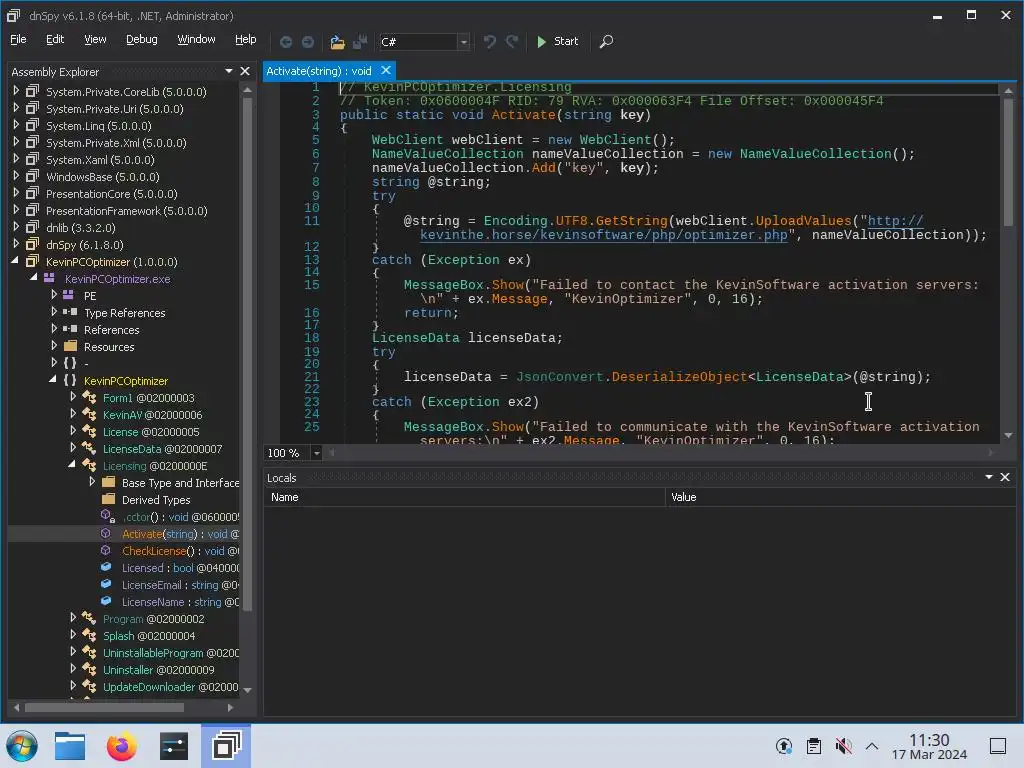Select the UpdateDownloader class in the tree

pos(170,686)
